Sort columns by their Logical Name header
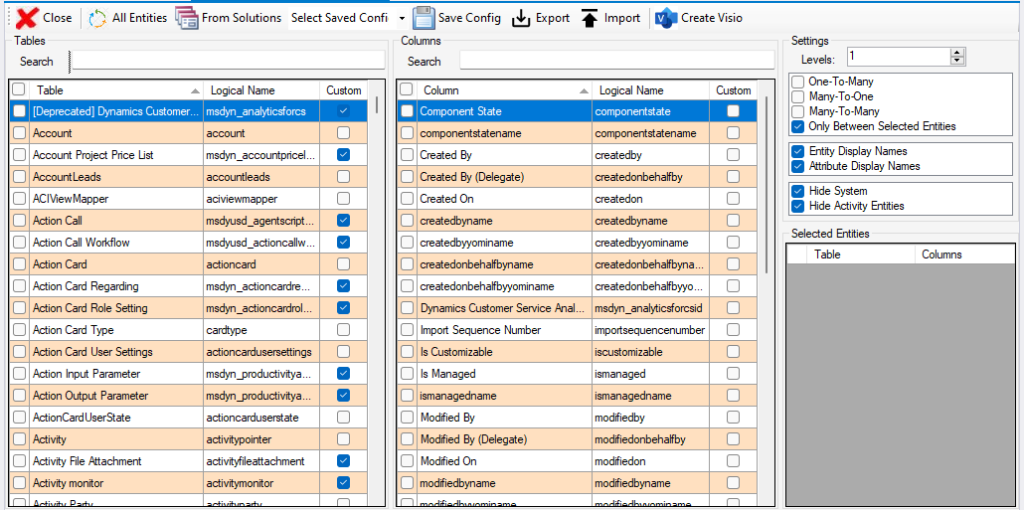The width and height of the screenshot is (1024, 510). click(650, 90)
